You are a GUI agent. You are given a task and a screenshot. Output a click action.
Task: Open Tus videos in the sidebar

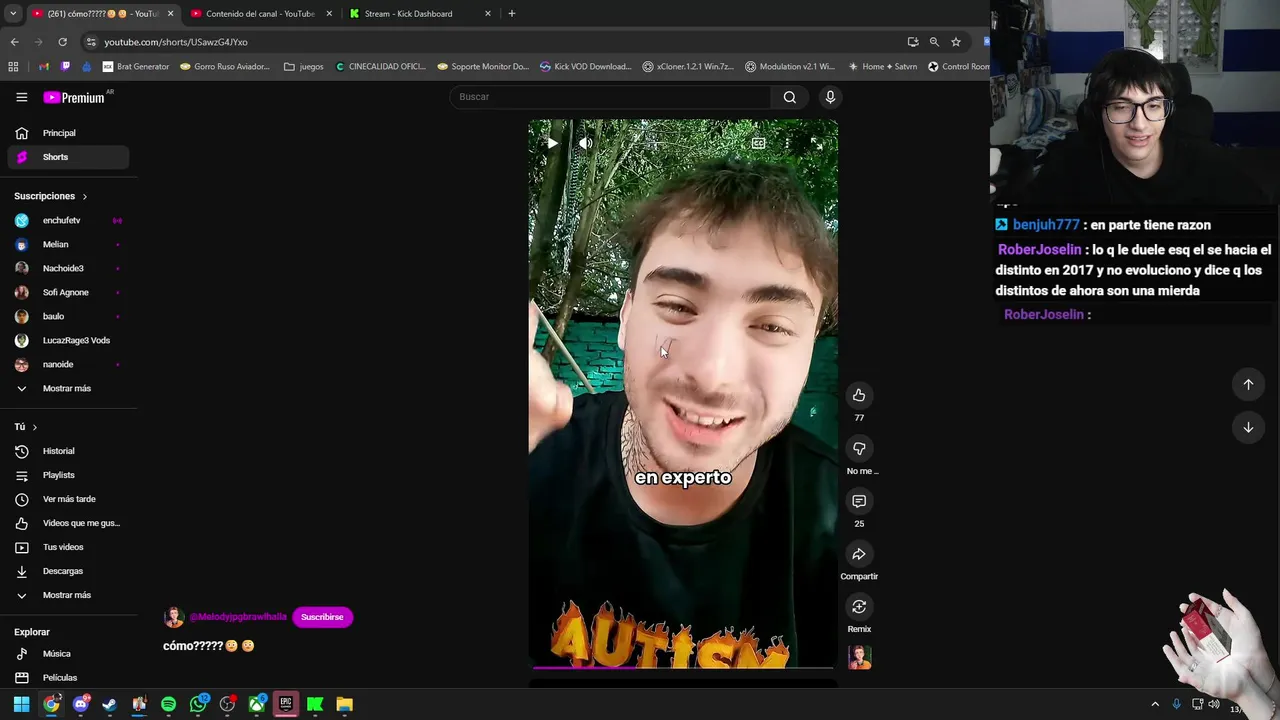68,547
